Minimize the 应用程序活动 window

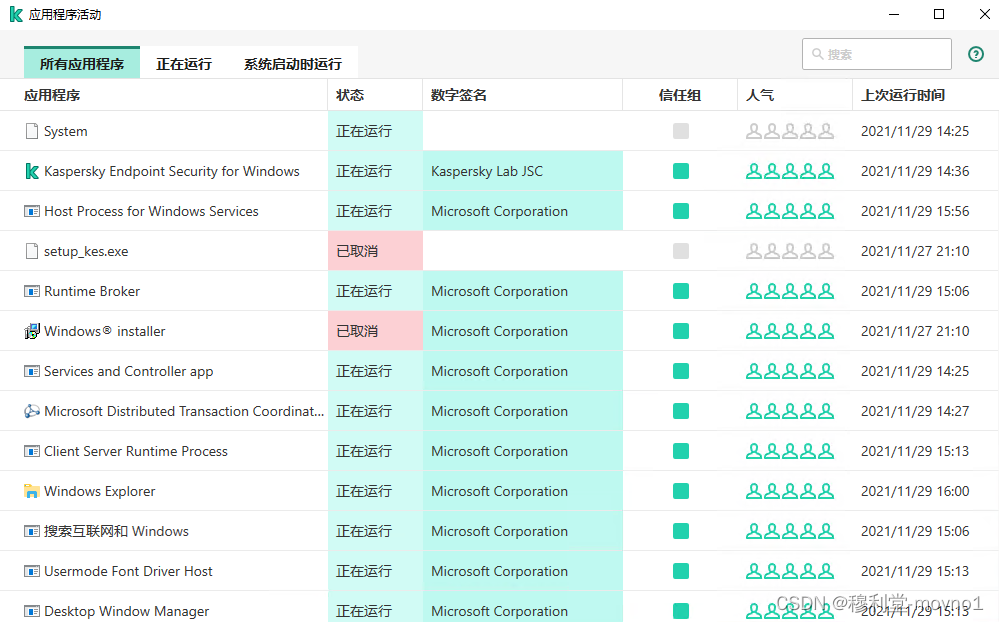(x=894, y=14)
